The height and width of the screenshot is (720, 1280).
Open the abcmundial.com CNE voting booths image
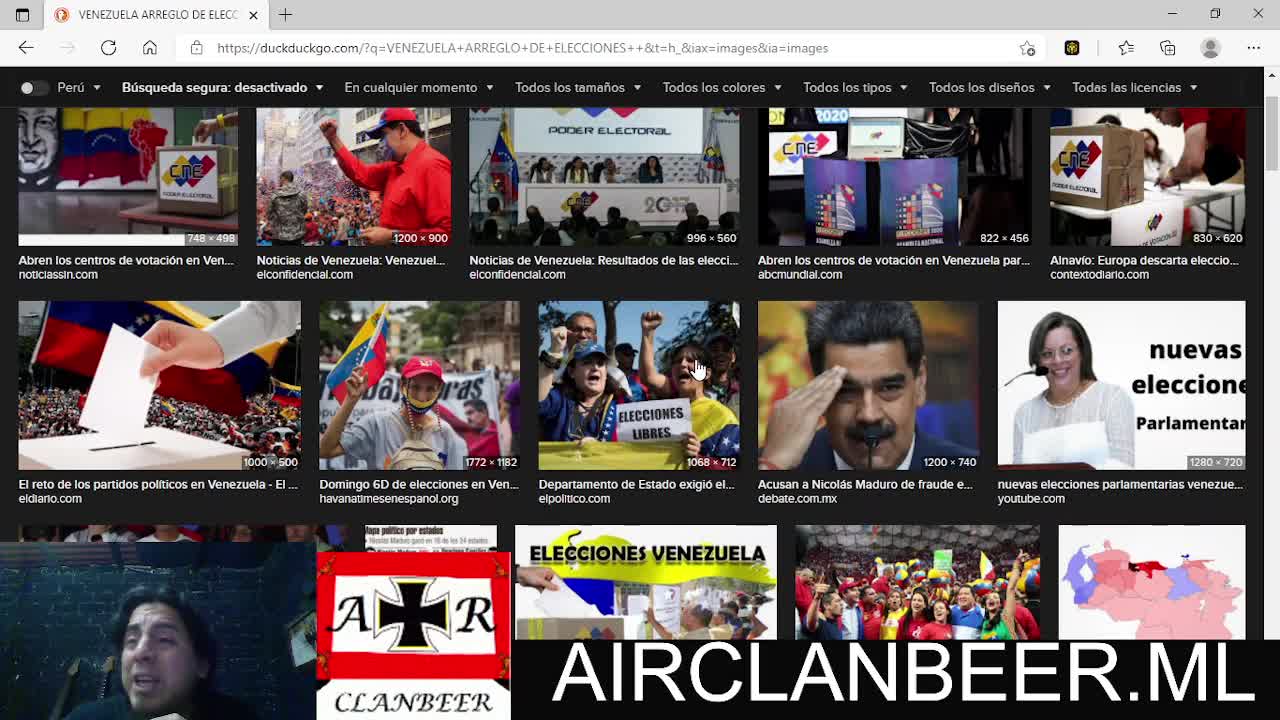[894, 176]
